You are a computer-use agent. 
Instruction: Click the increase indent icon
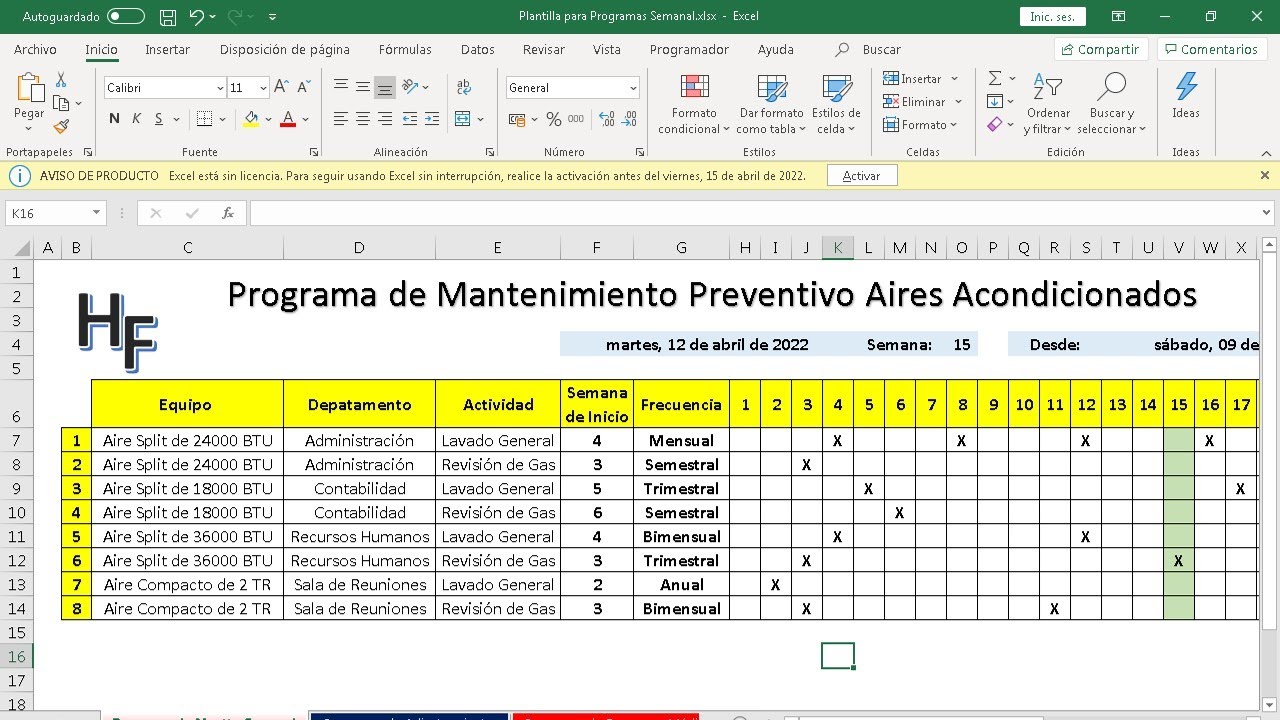(432, 119)
